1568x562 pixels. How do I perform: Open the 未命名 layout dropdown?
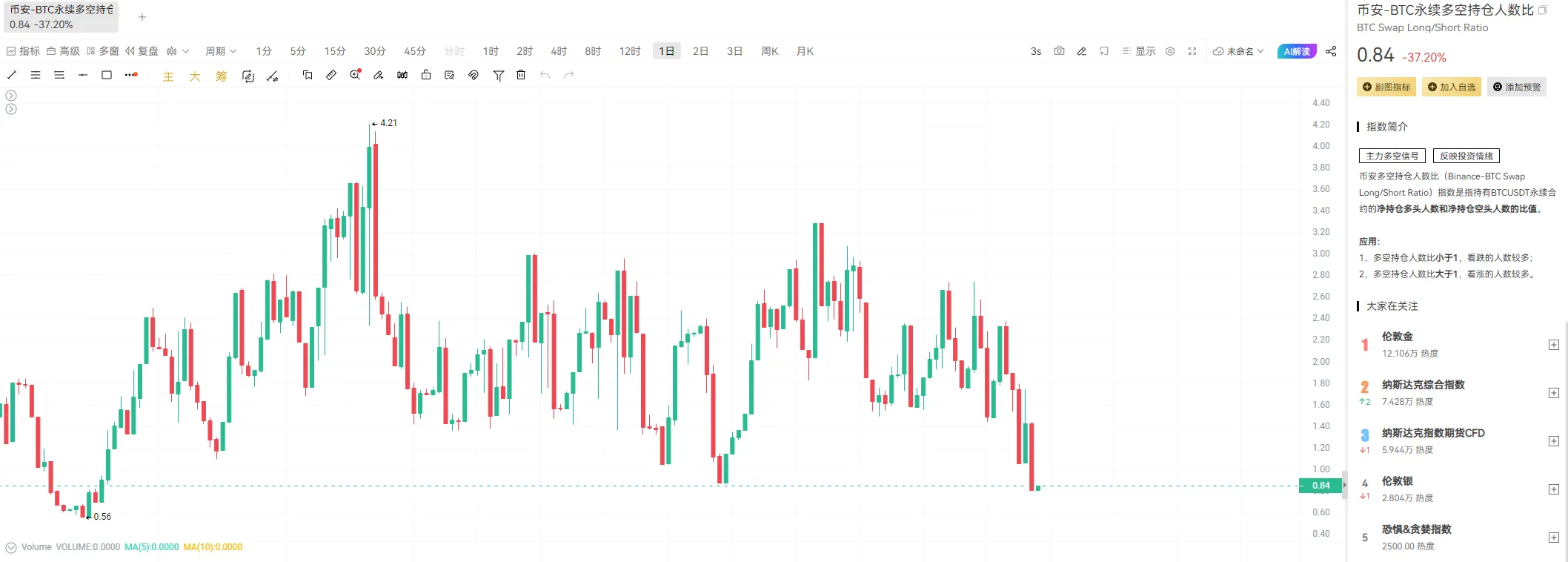pyautogui.click(x=1238, y=51)
